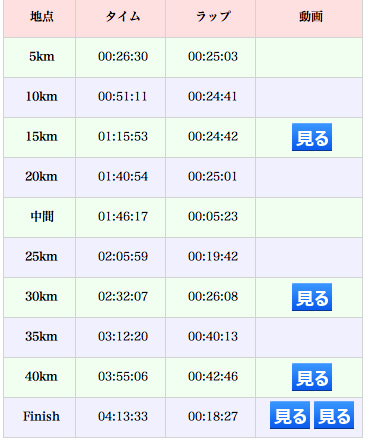The image size is (371, 448).
Task: Click the 地点 column header
Action: coord(42,16)
